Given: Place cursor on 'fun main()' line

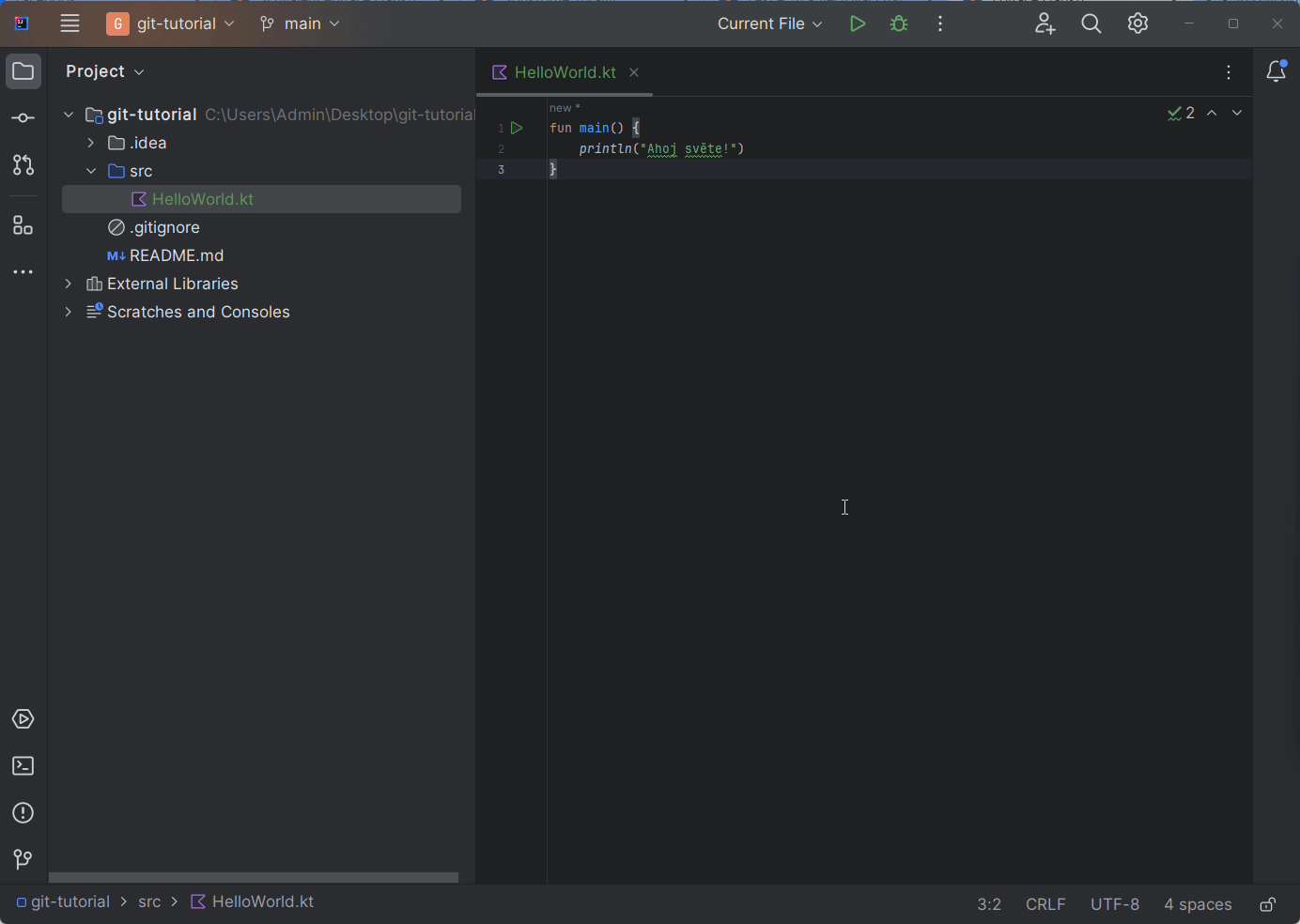Looking at the screenshot, I should [595, 128].
